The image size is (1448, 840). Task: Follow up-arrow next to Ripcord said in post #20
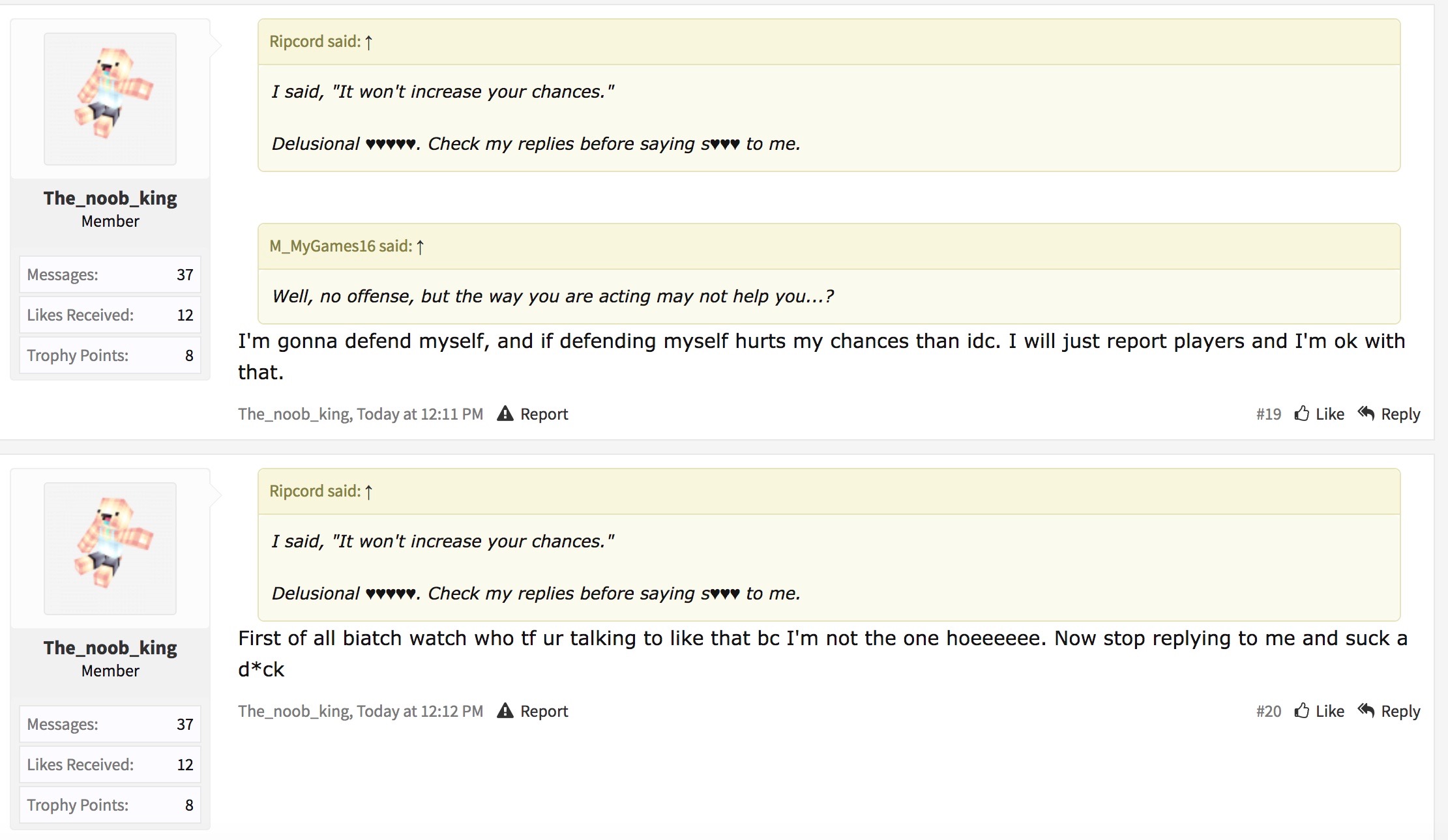(x=369, y=491)
